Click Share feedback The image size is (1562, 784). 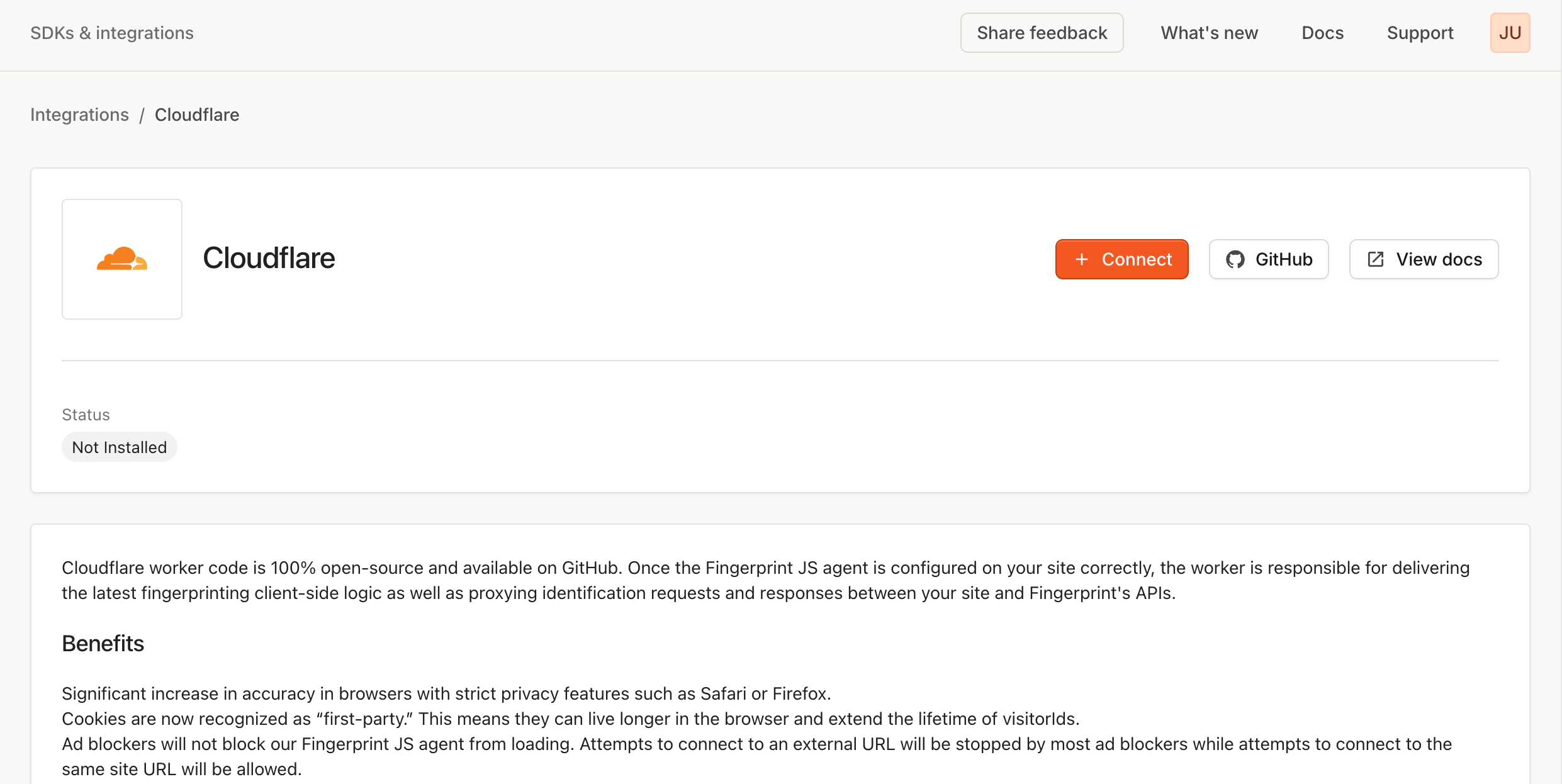pos(1041,32)
